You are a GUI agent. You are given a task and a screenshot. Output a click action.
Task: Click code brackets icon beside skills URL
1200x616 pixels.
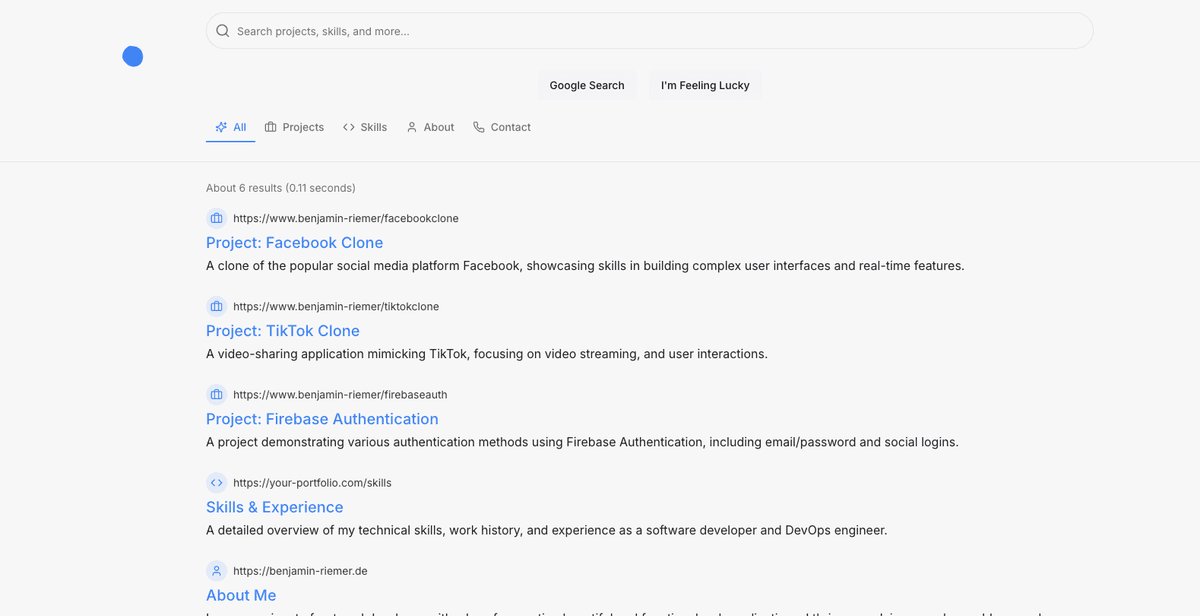(216, 482)
